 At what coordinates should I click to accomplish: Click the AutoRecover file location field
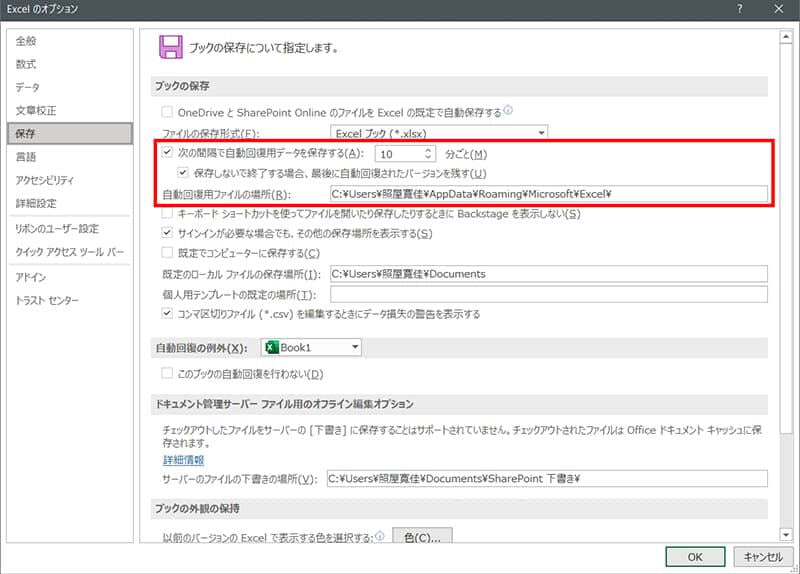pyautogui.click(x=548, y=194)
